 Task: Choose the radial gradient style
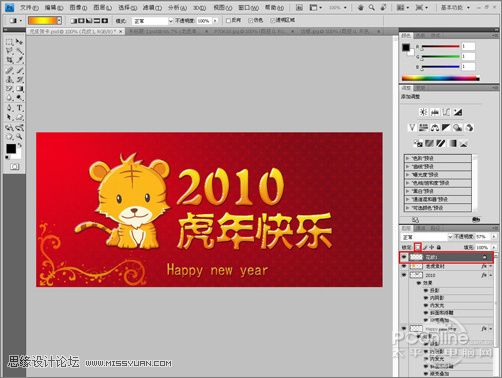click(81, 21)
